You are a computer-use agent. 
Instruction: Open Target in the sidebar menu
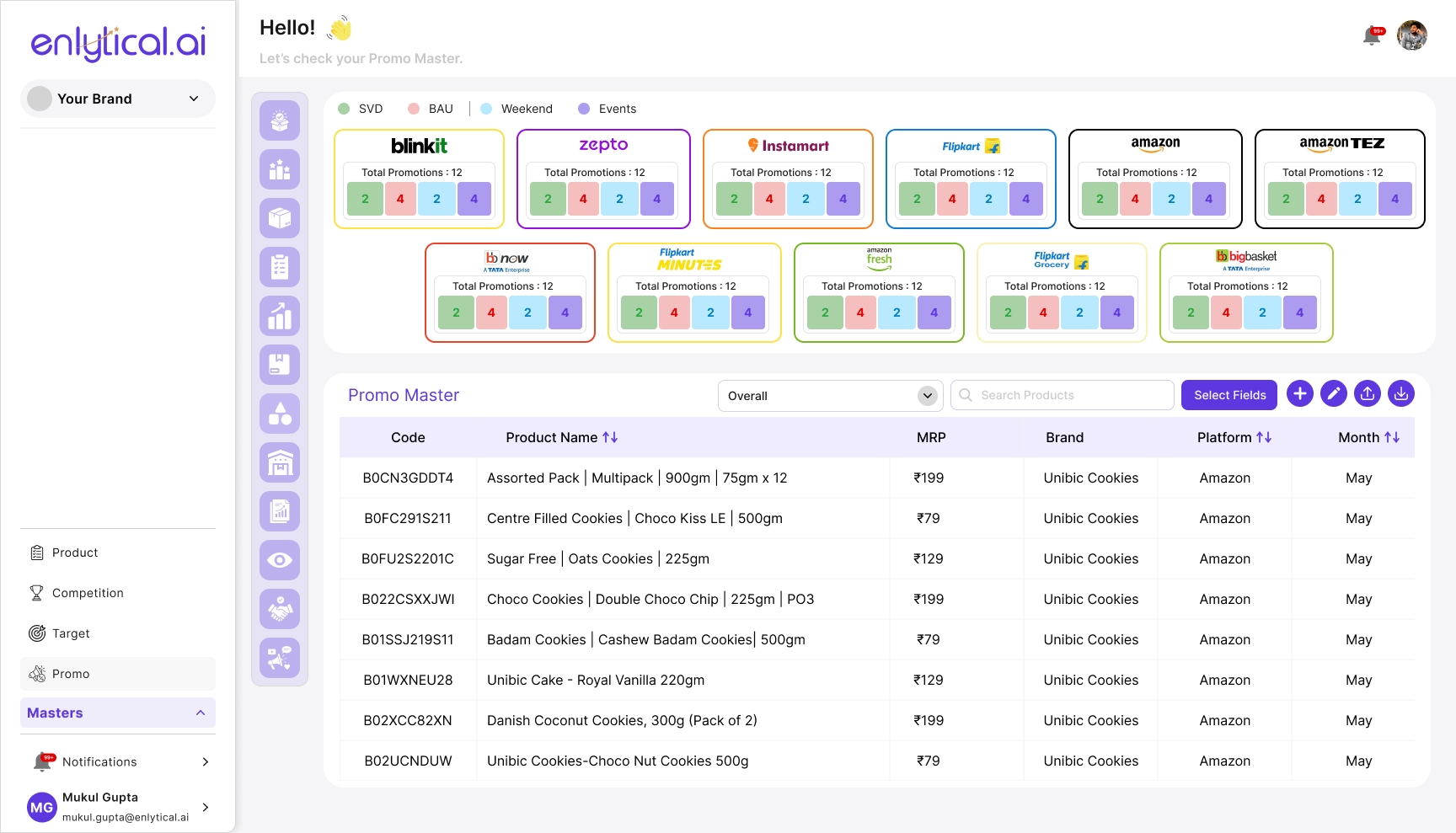[118, 633]
